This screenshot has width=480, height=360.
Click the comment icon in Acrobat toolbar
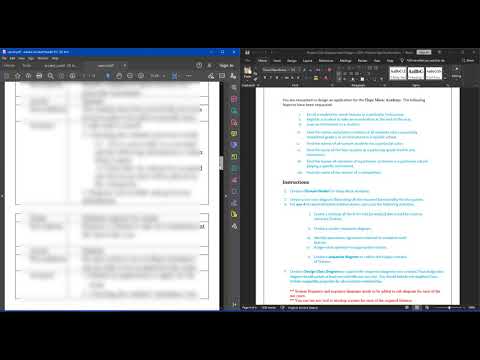pyautogui.click(x=222, y=76)
